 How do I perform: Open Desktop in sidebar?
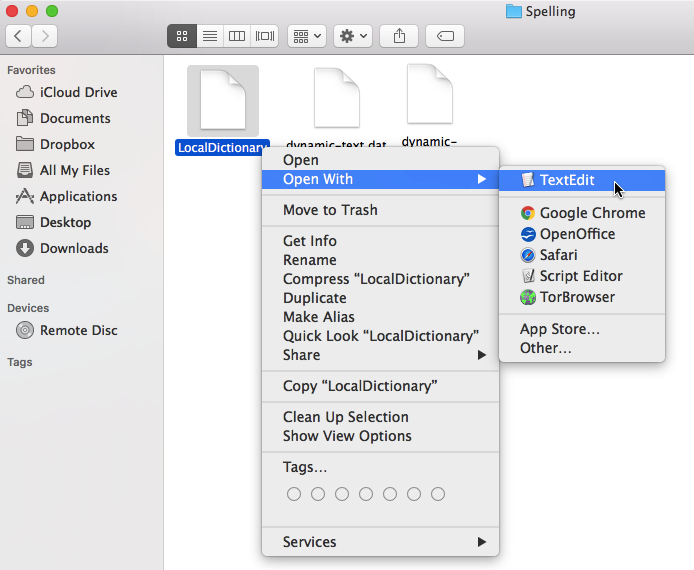click(x=53, y=222)
